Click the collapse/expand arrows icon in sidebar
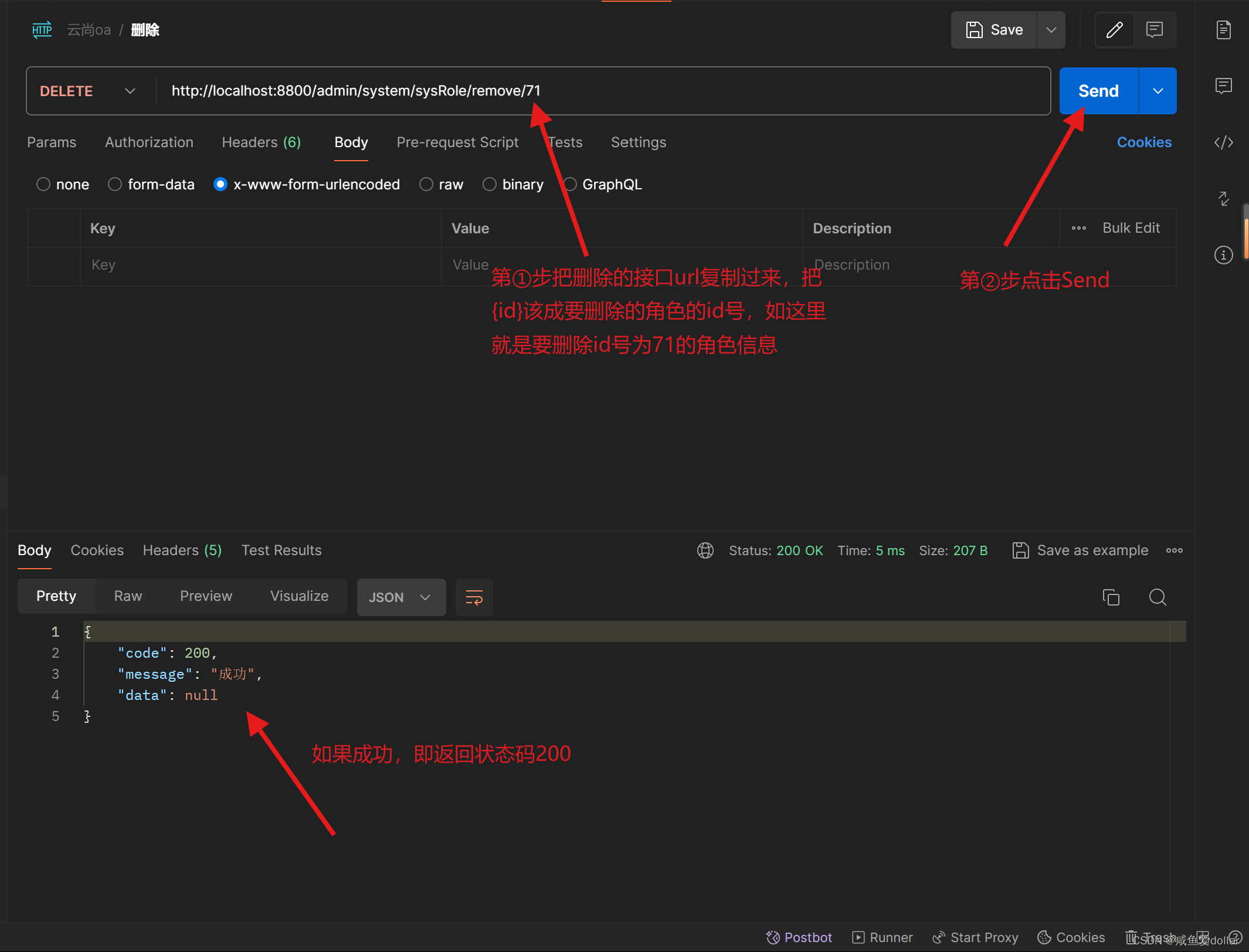This screenshot has width=1249, height=952. [x=1223, y=199]
